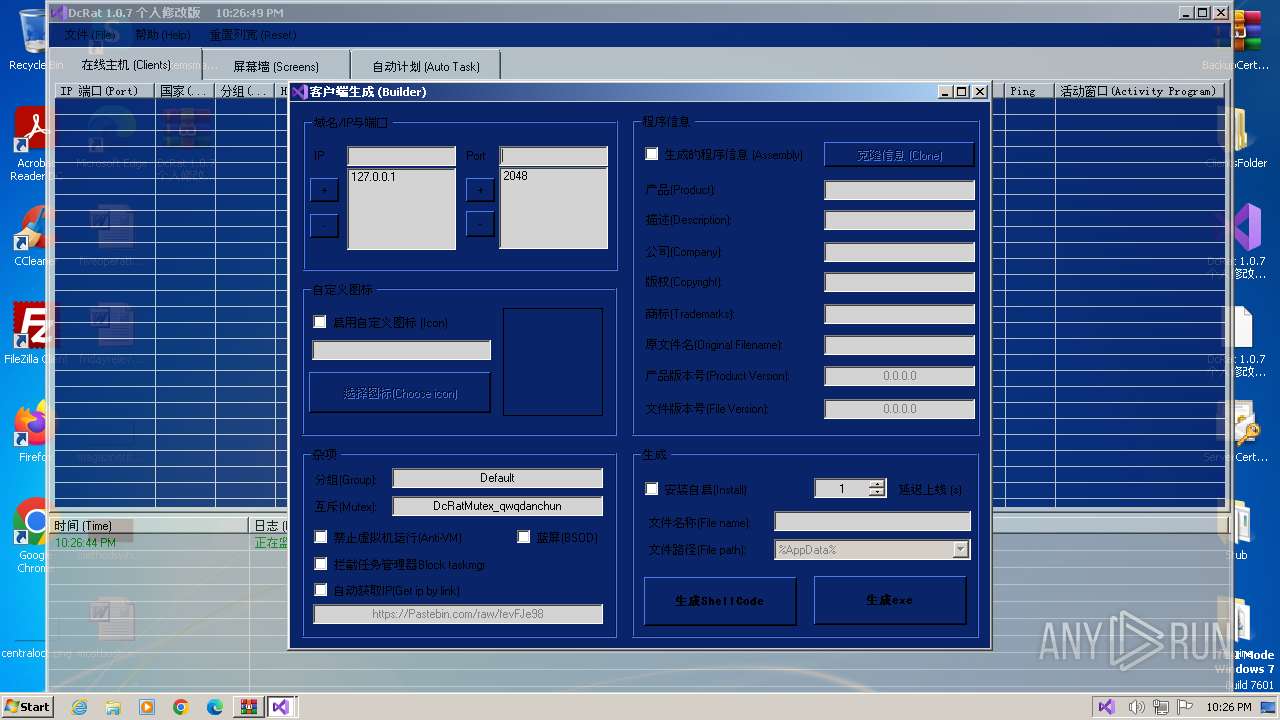Click the Ping column header

point(1030,91)
